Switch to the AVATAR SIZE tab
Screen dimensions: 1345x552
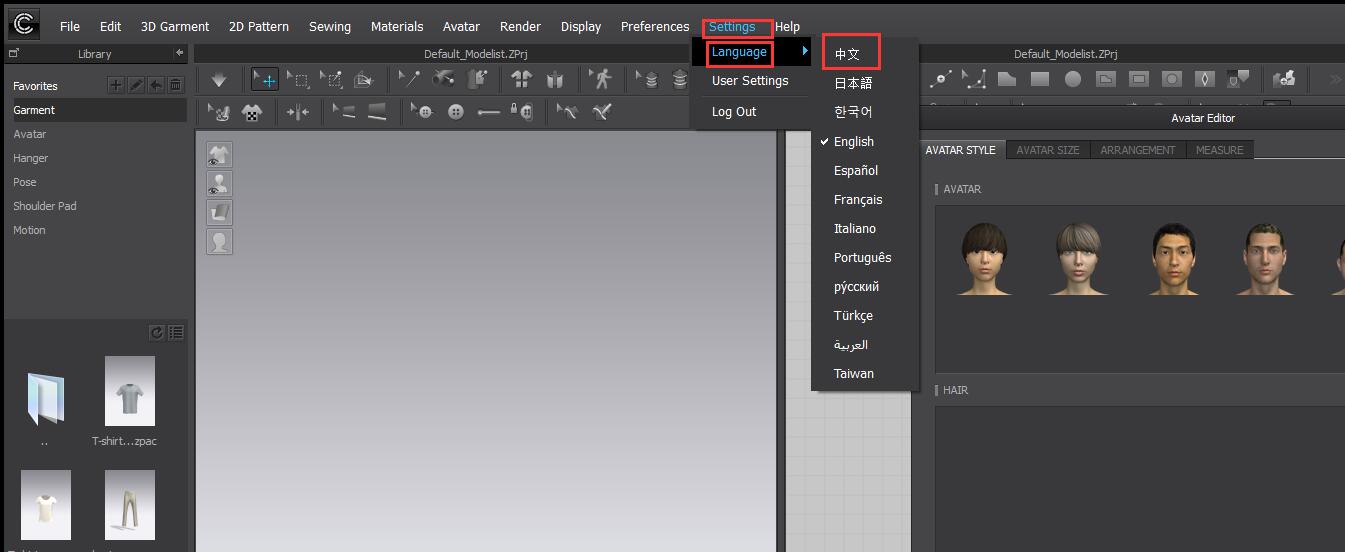tap(1048, 150)
